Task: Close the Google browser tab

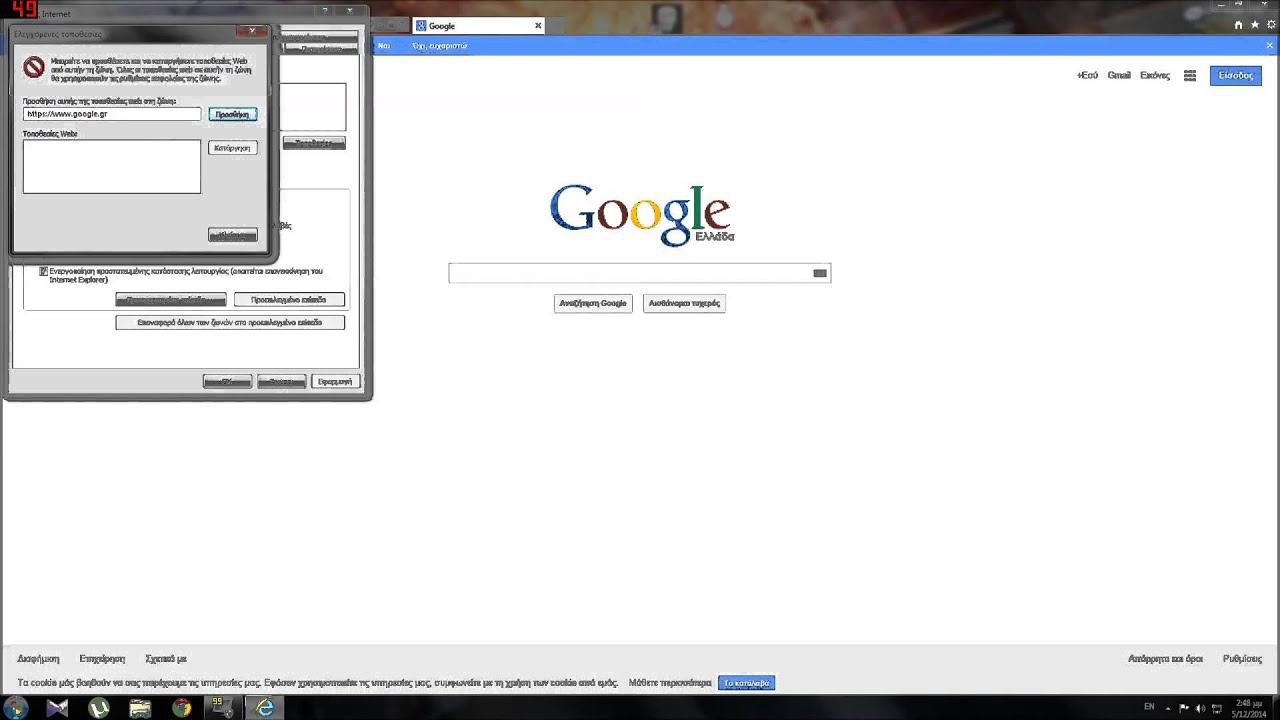Action: 538,26
